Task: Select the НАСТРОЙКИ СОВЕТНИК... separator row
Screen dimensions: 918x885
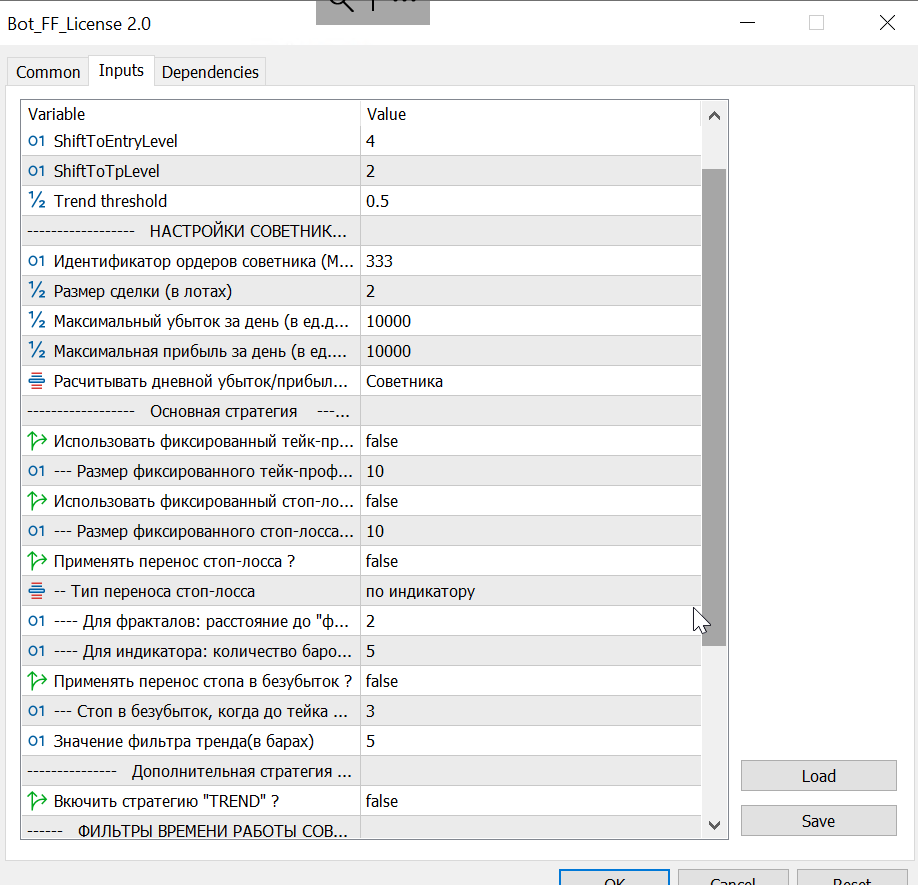Action: (x=361, y=231)
